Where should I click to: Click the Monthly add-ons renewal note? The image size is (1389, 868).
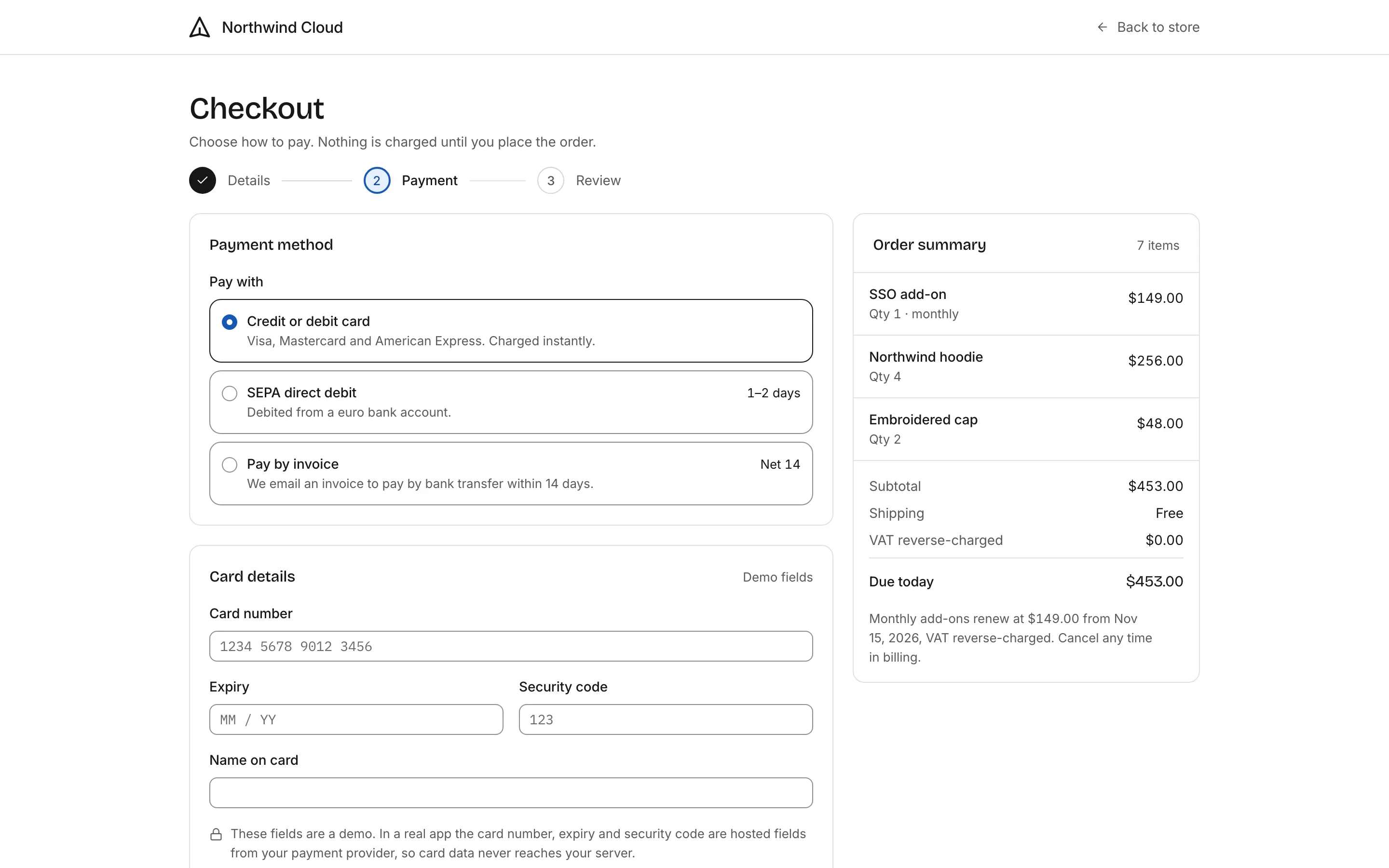[x=1011, y=638]
